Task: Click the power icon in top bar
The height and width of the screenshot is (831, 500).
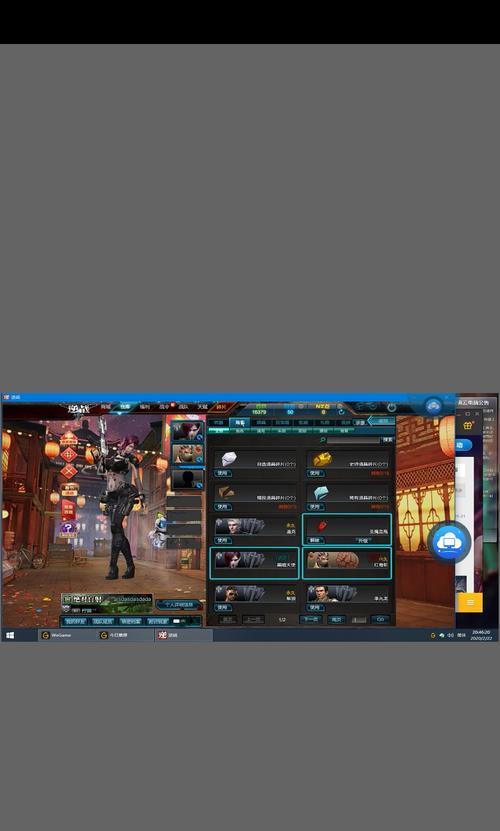Action: coord(391,407)
